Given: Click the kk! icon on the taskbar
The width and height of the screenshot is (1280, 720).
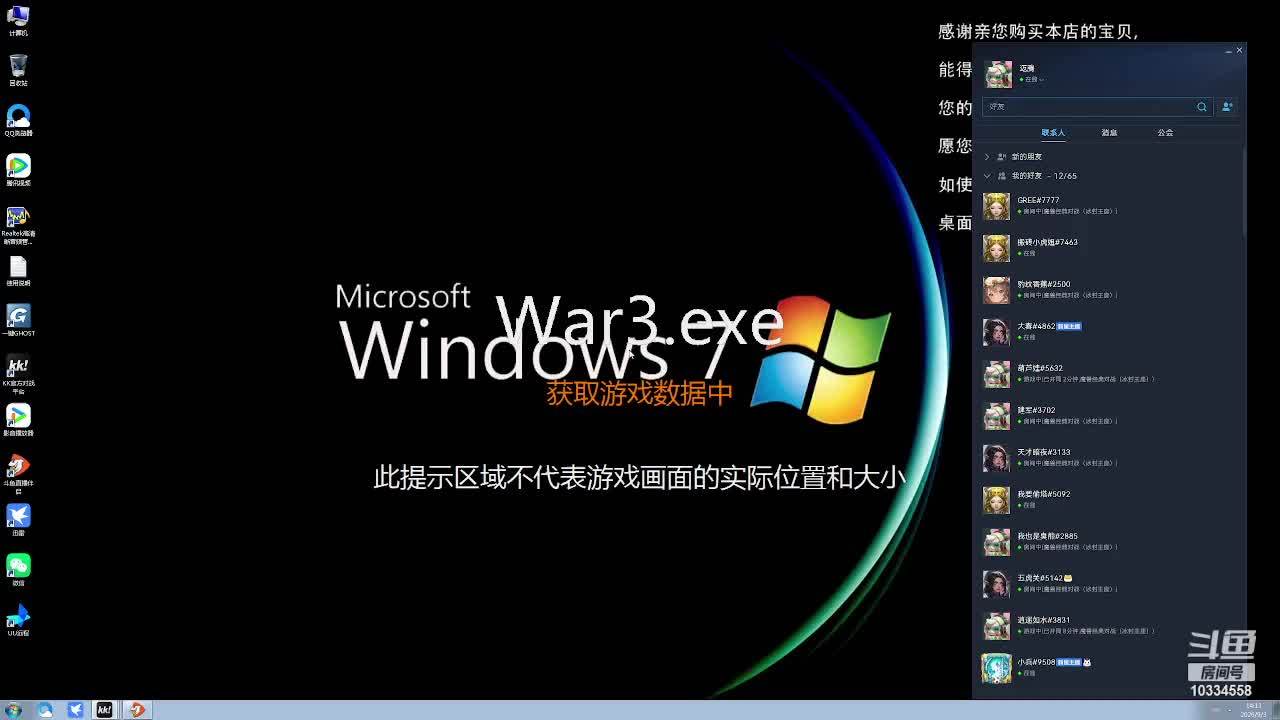Looking at the screenshot, I should point(104,710).
